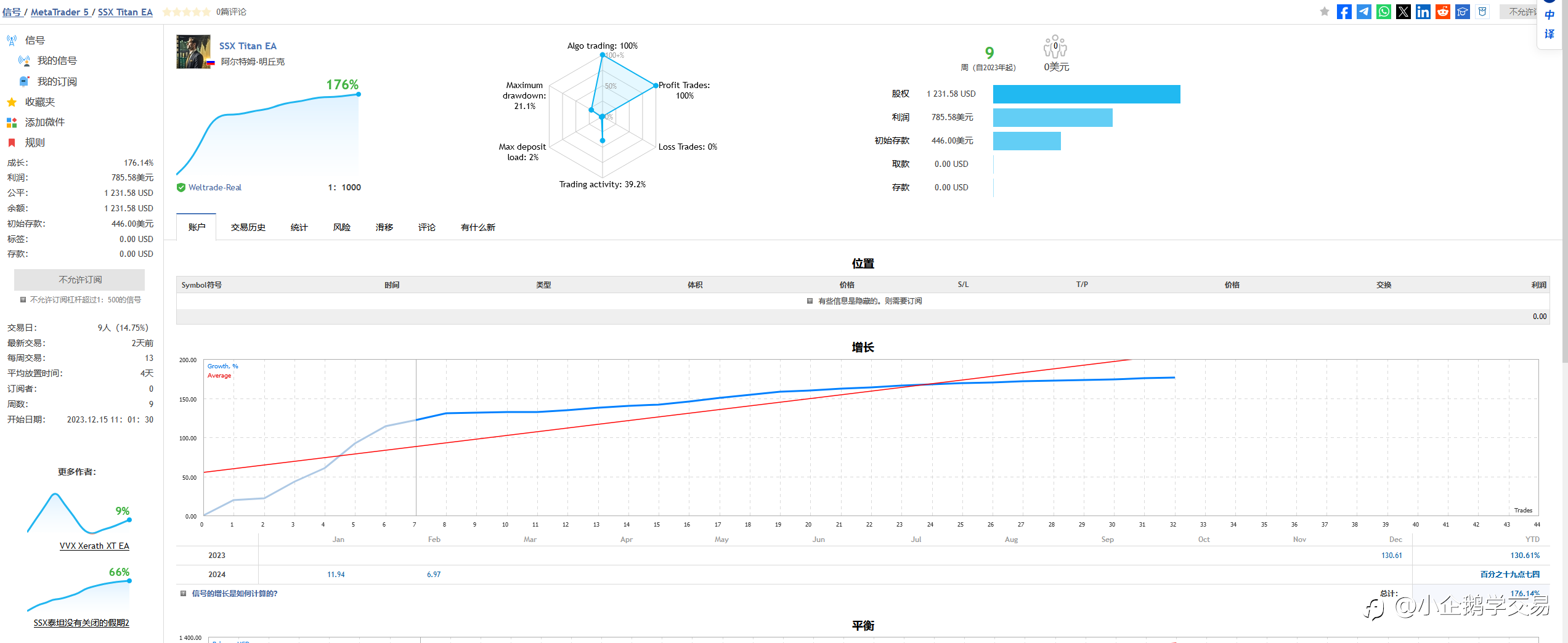Click the green verified shield by Weltrade-Real
The width and height of the screenshot is (1568, 643).
181,188
